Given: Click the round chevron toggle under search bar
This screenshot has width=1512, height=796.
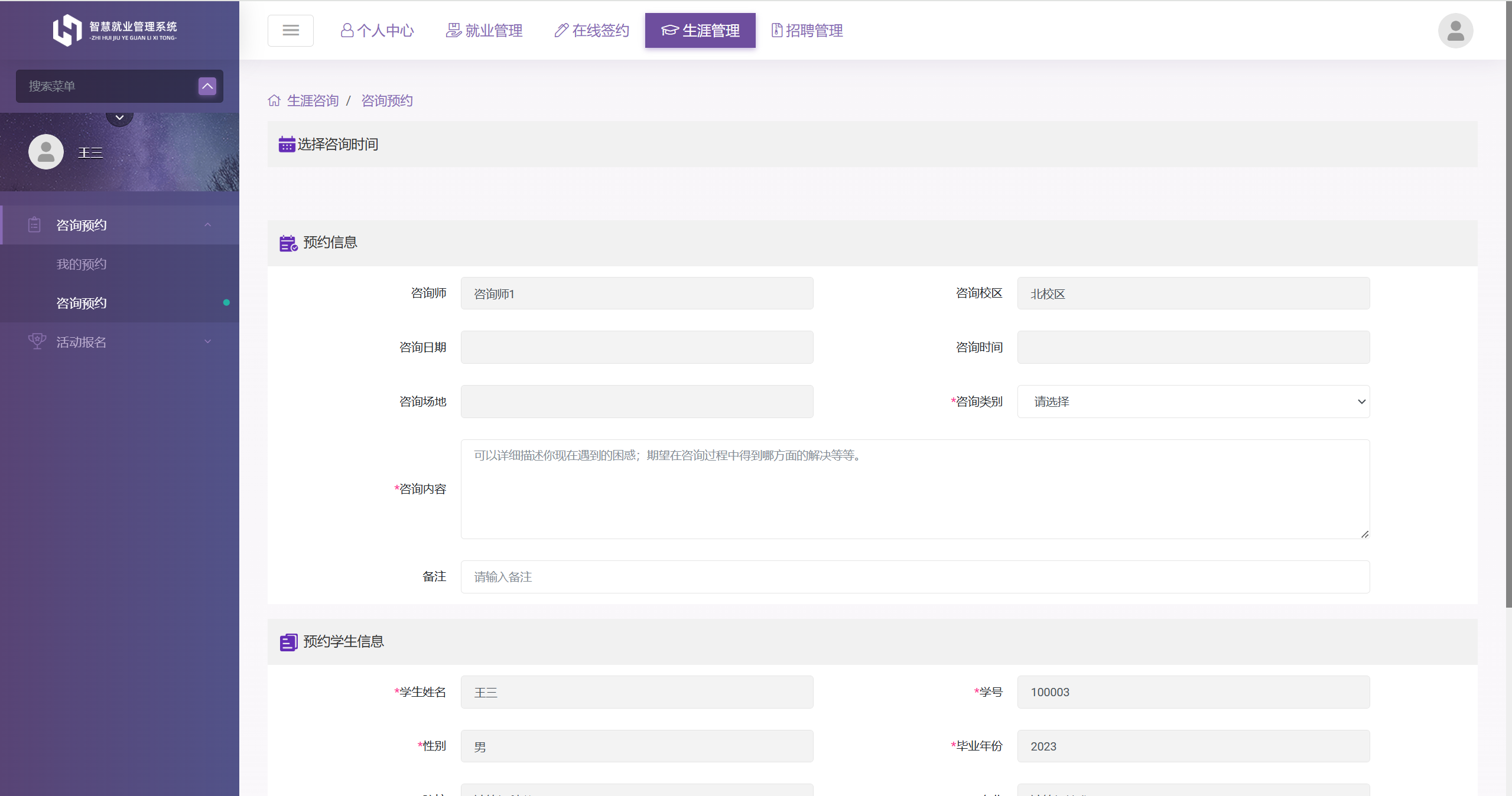Looking at the screenshot, I should tap(119, 117).
